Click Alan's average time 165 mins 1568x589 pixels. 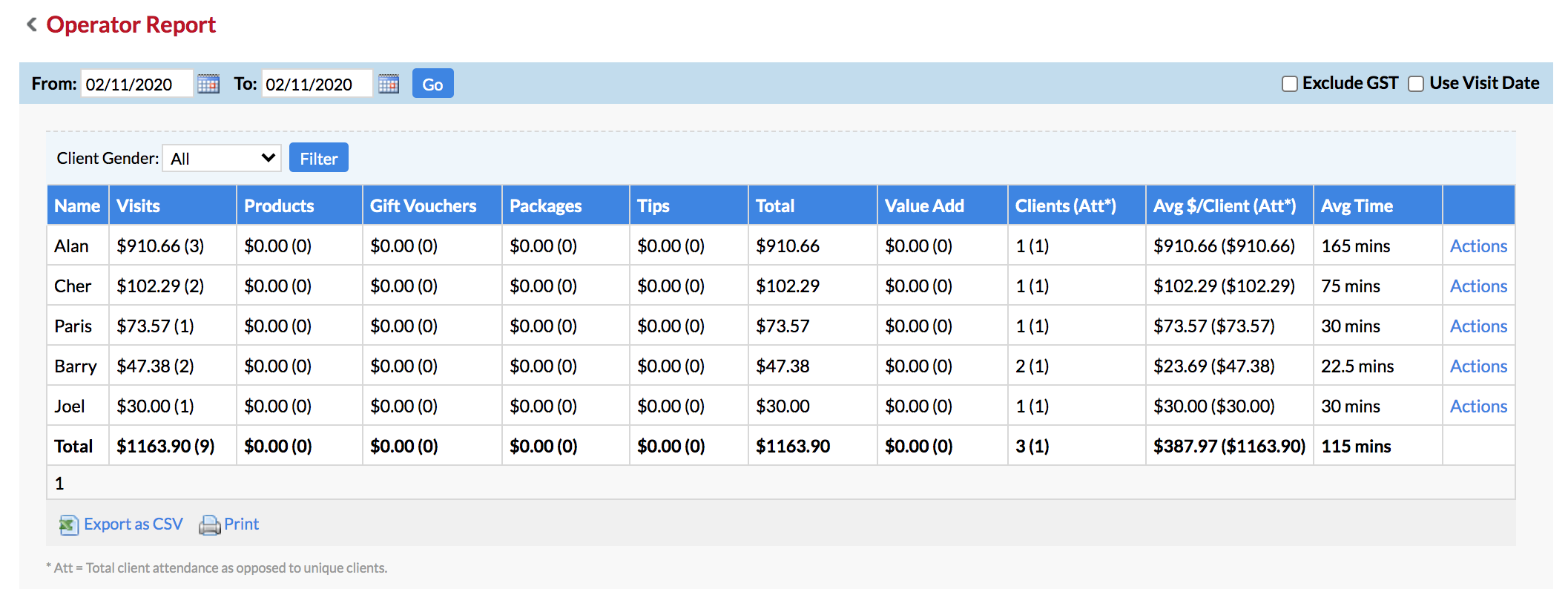coord(1355,246)
